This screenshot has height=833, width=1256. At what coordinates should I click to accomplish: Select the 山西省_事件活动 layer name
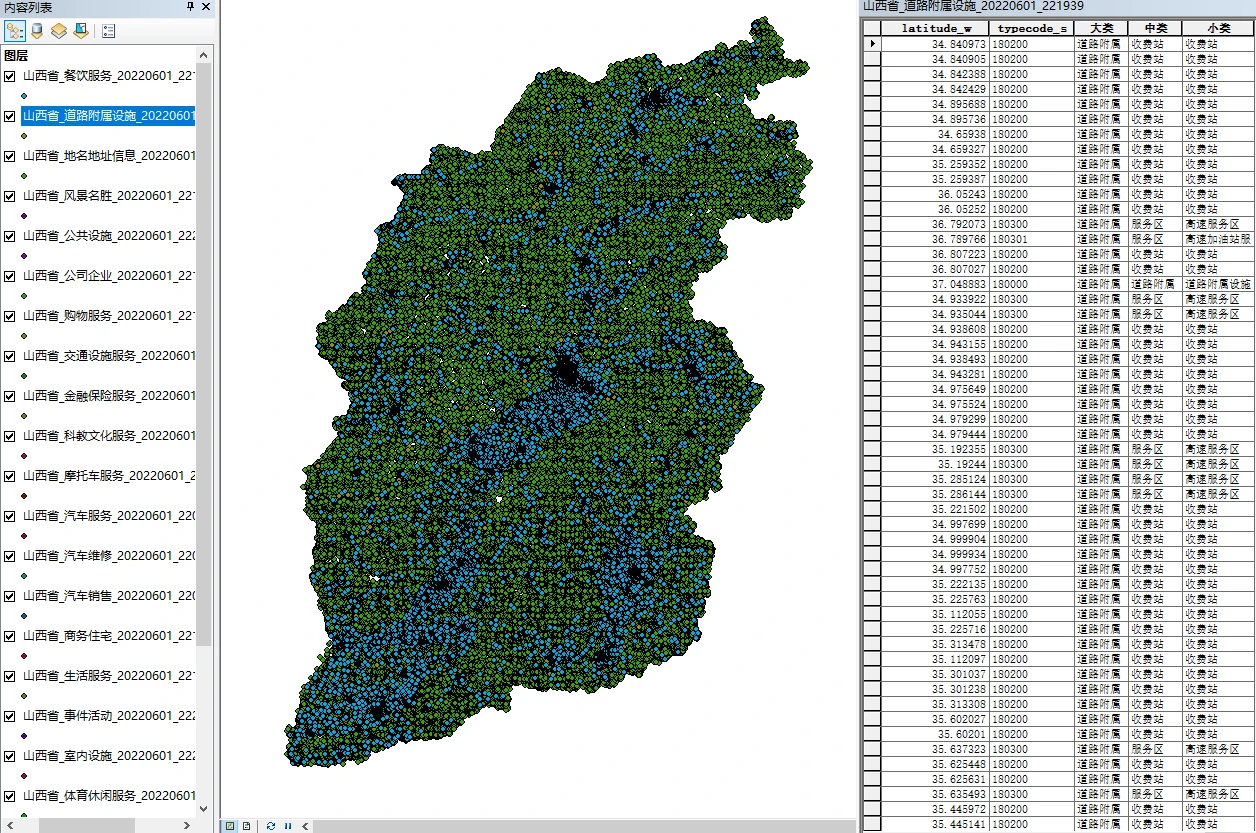[109, 716]
